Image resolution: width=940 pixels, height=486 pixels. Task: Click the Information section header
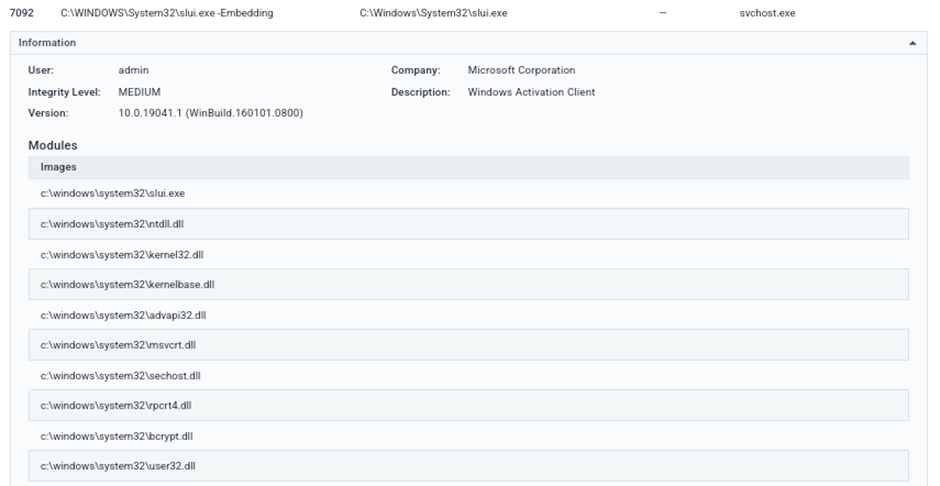(x=47, y=43)
